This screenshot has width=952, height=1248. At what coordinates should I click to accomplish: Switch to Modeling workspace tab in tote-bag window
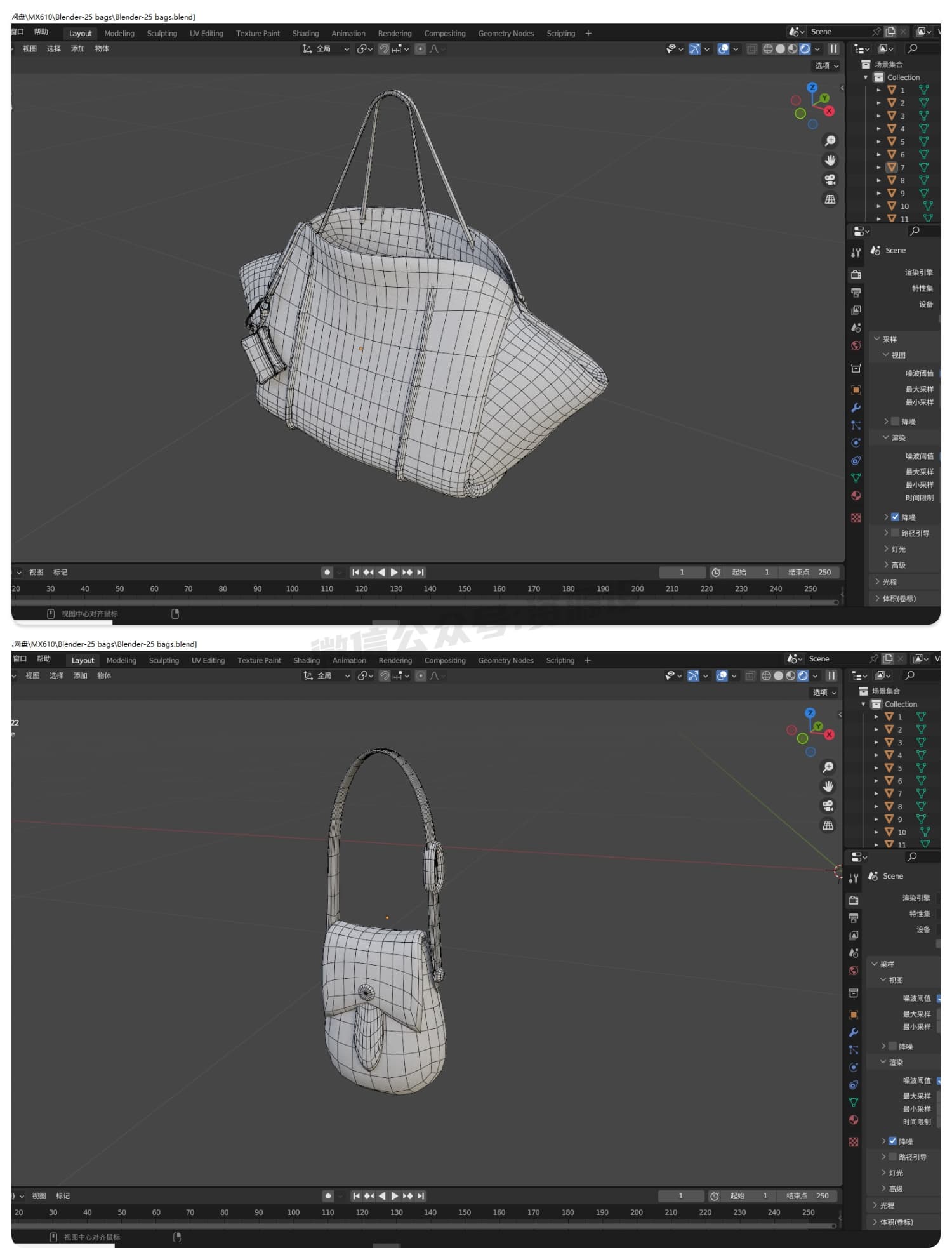[119, 34]
